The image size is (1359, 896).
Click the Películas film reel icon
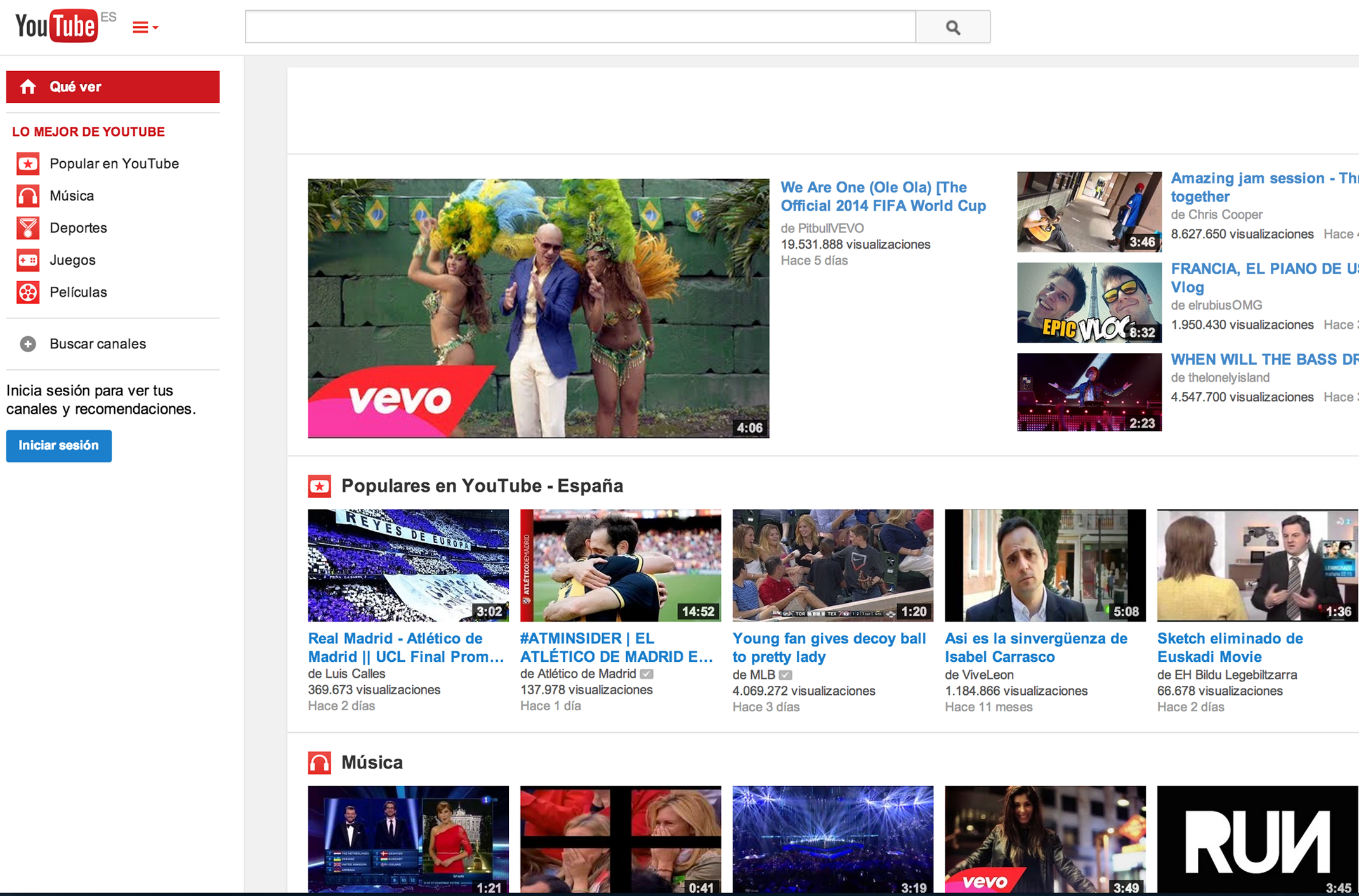coord(28,293)
